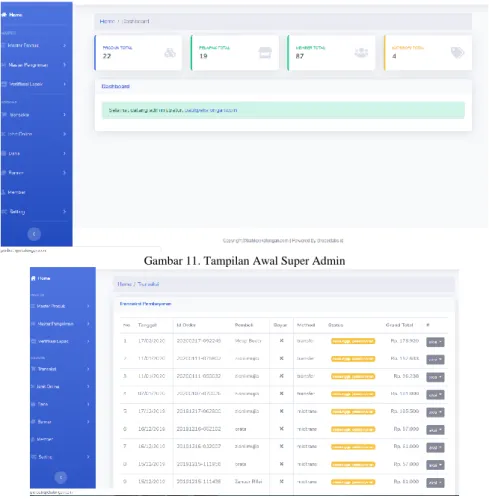
Task: Click the blue website link in the green welcome banner
Action: [211, 110]
